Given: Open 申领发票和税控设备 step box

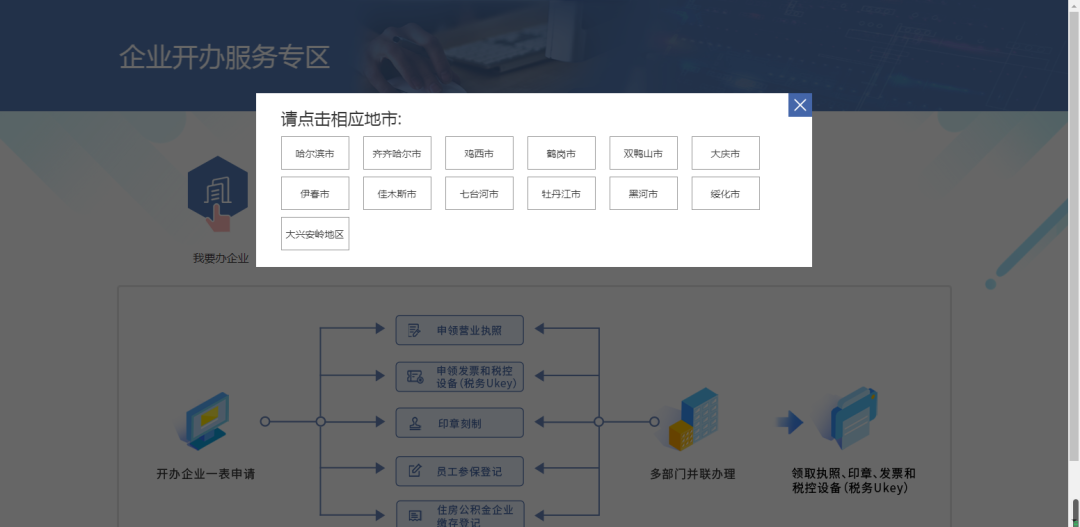Looking at the screenshot, I should pos(459,377).
